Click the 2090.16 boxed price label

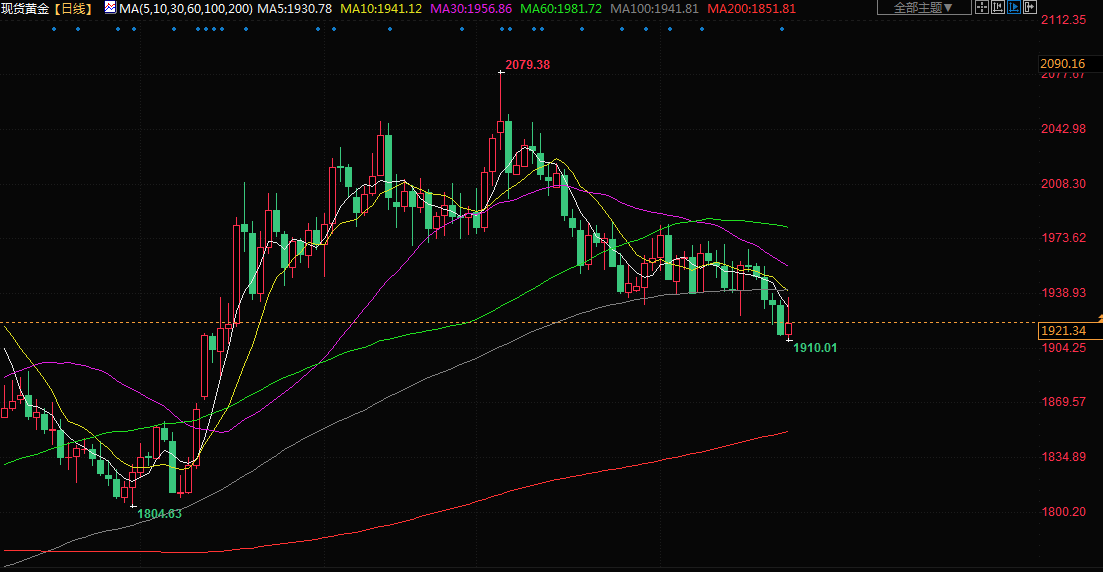[x=1063, y=64]
